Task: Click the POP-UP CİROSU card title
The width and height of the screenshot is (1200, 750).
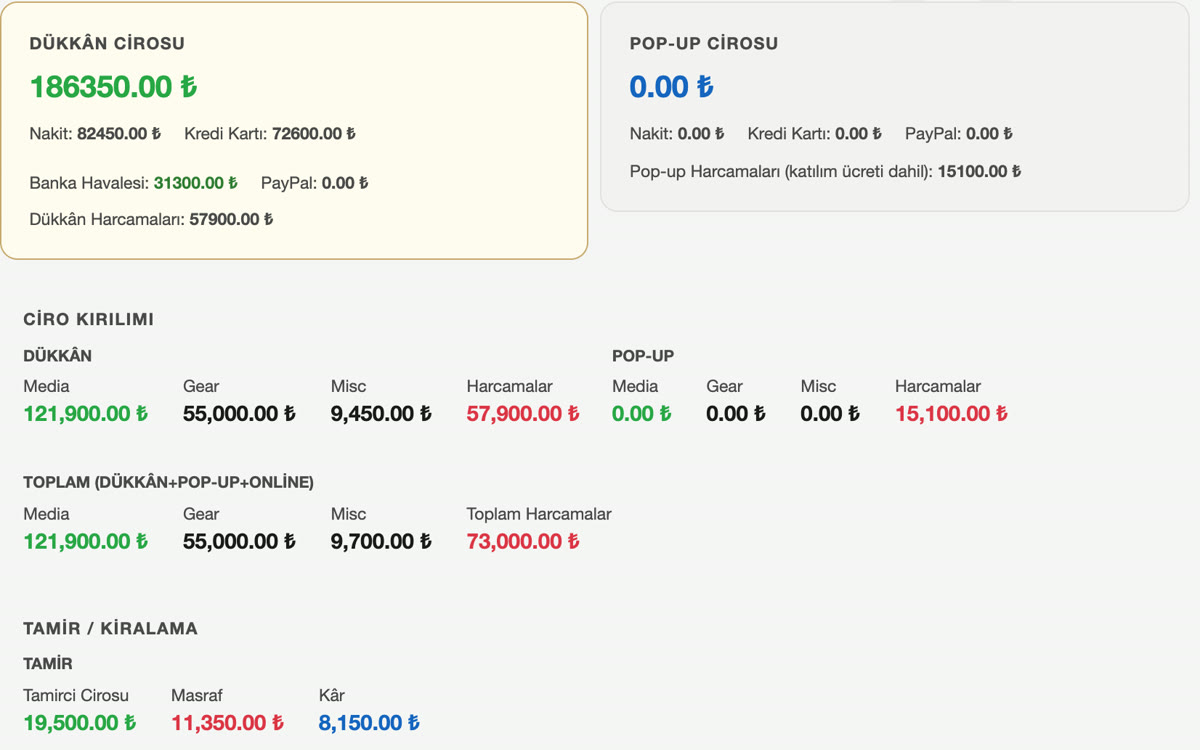Action: point(704,43)
